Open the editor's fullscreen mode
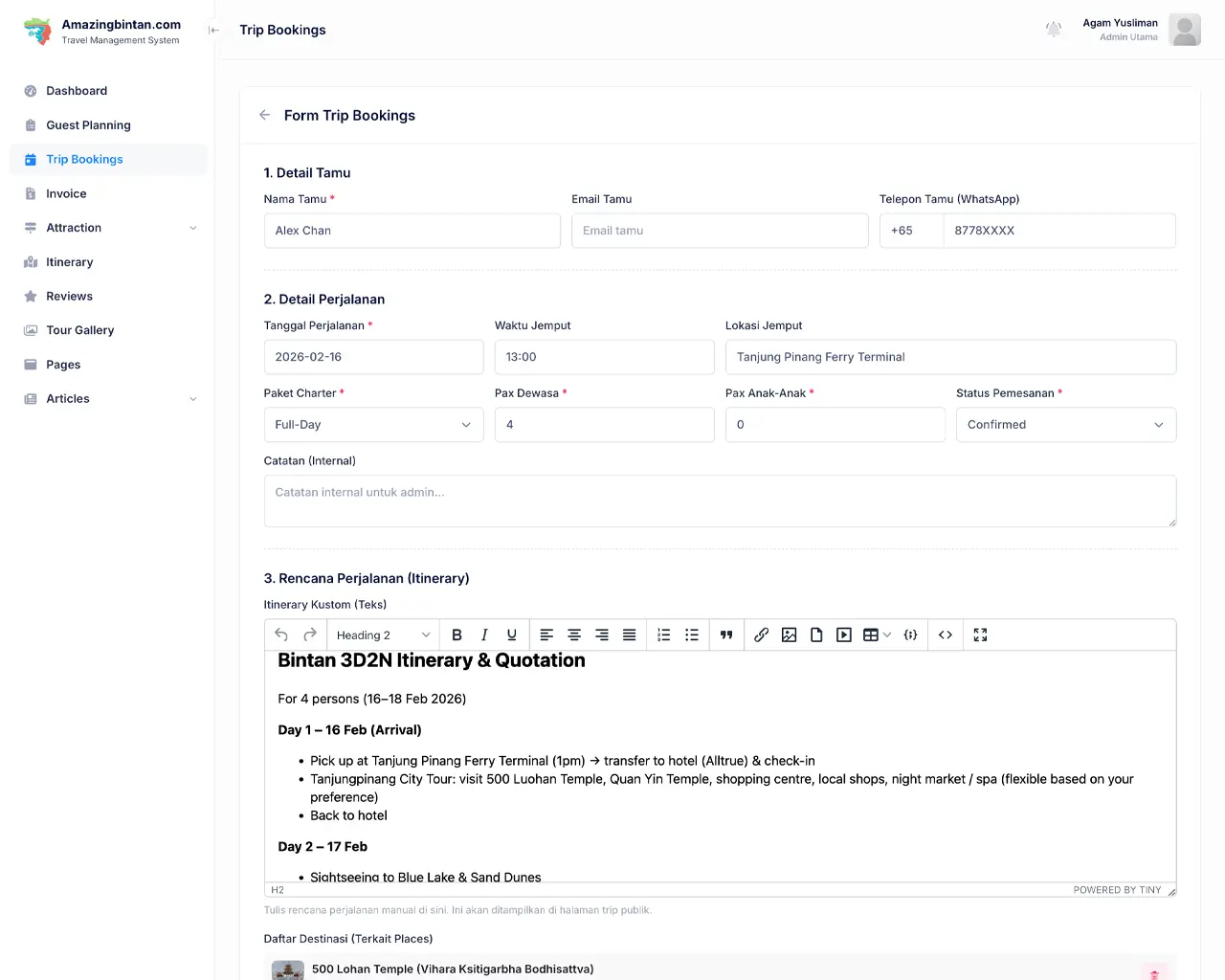 979,635
